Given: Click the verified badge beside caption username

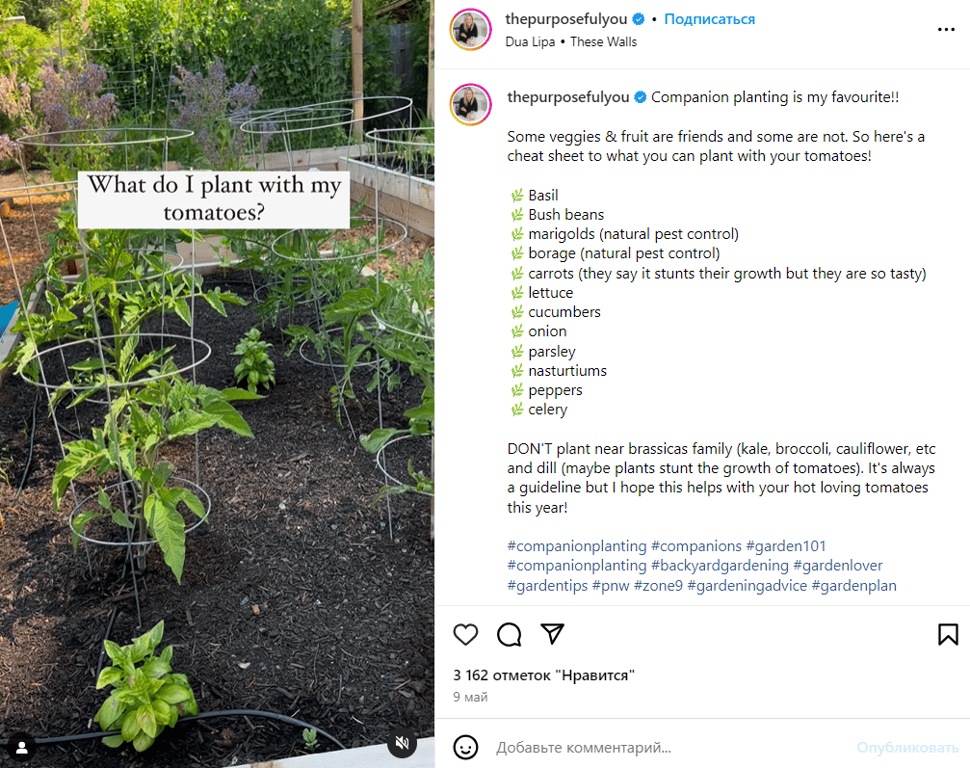Looking at the screenshot, I should (640, 97).
